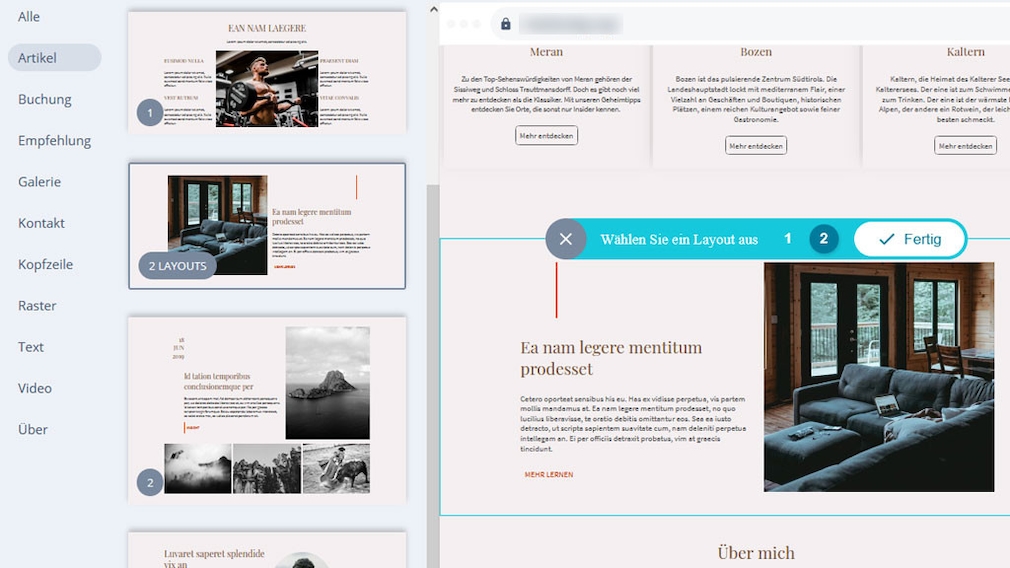Show all templates via the Alle category
This screenshot has width=1010, height=568.
point(29,16)
